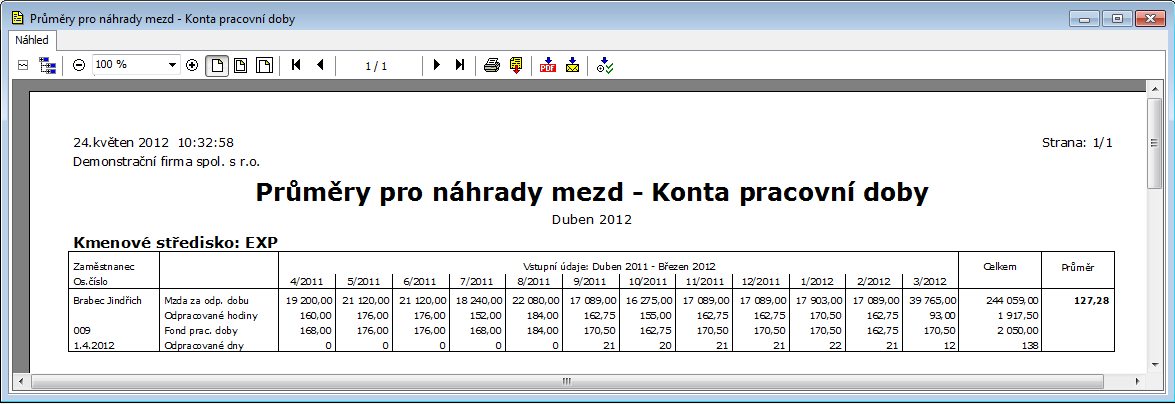The height and width of the screenshot is (404, 1175).
Task: Click the period label Duben 2012
Action: (591, 220)
